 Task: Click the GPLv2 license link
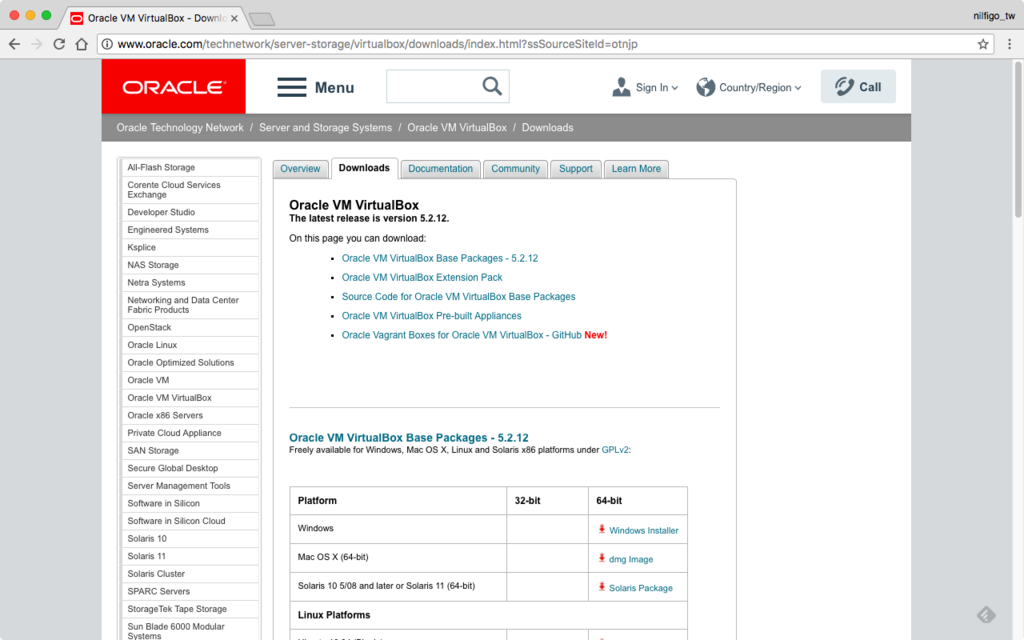pyautogui.click(x=615, y=450)
